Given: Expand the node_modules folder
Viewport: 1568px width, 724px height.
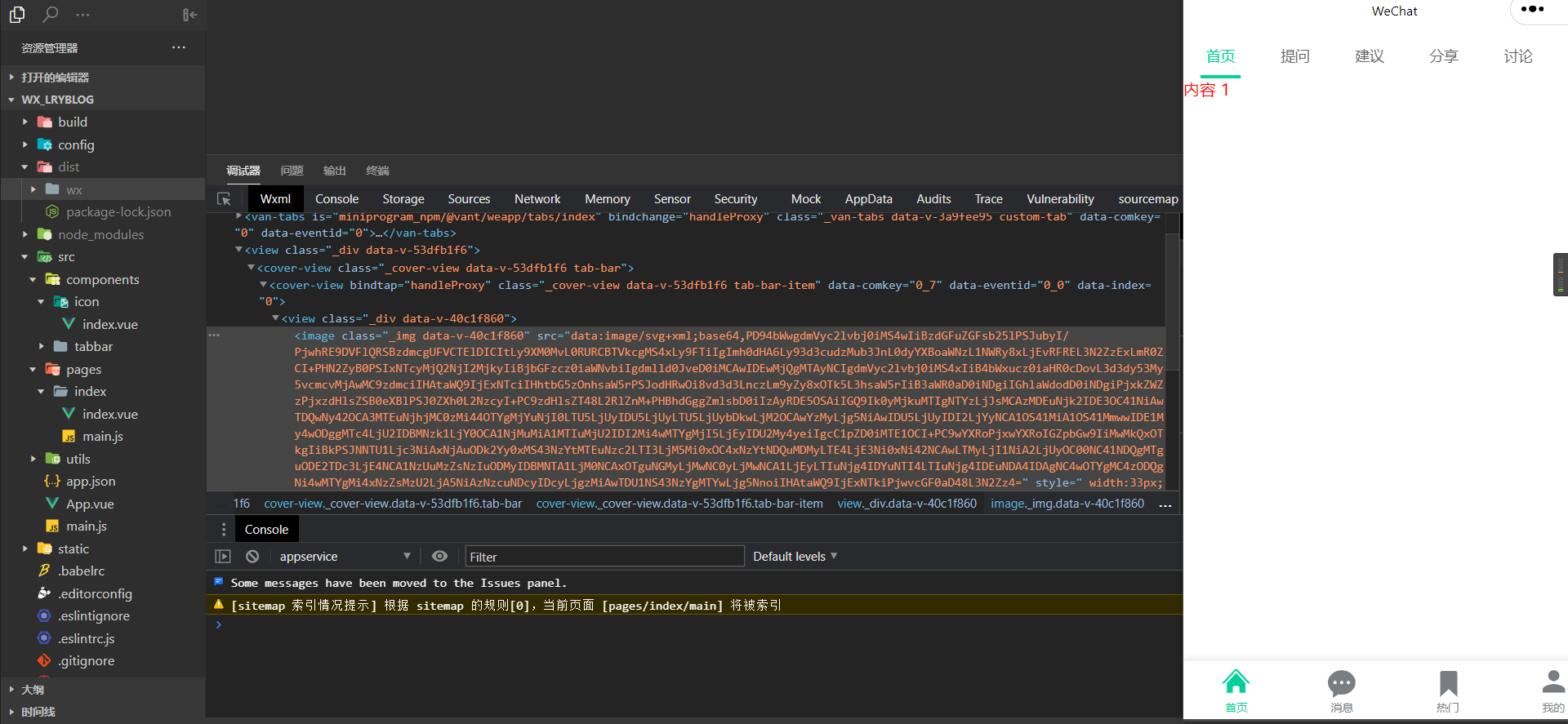Looking at the screenshot, I should 100,235.
